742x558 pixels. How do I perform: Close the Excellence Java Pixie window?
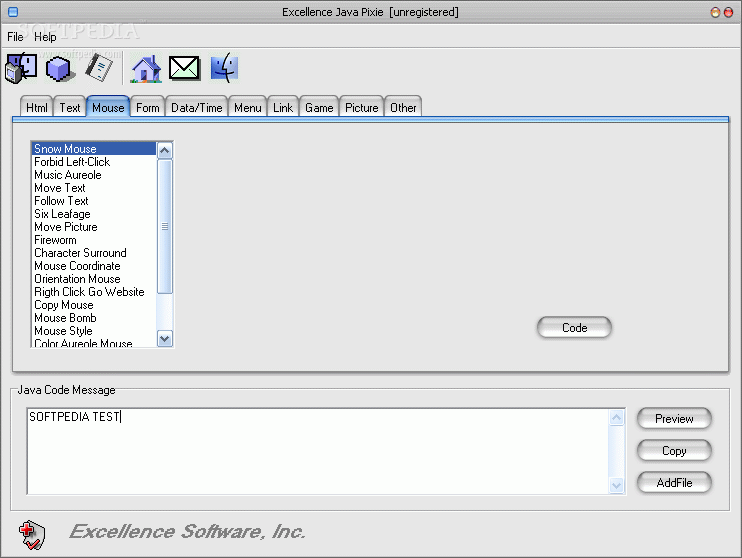729,12
